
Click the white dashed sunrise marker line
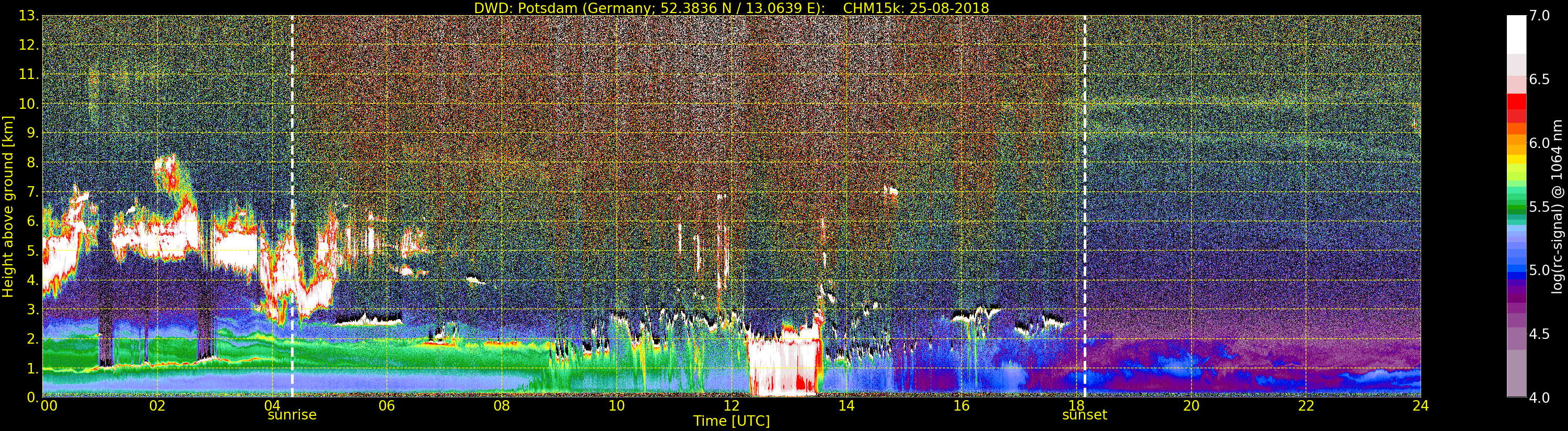[292, 207]
